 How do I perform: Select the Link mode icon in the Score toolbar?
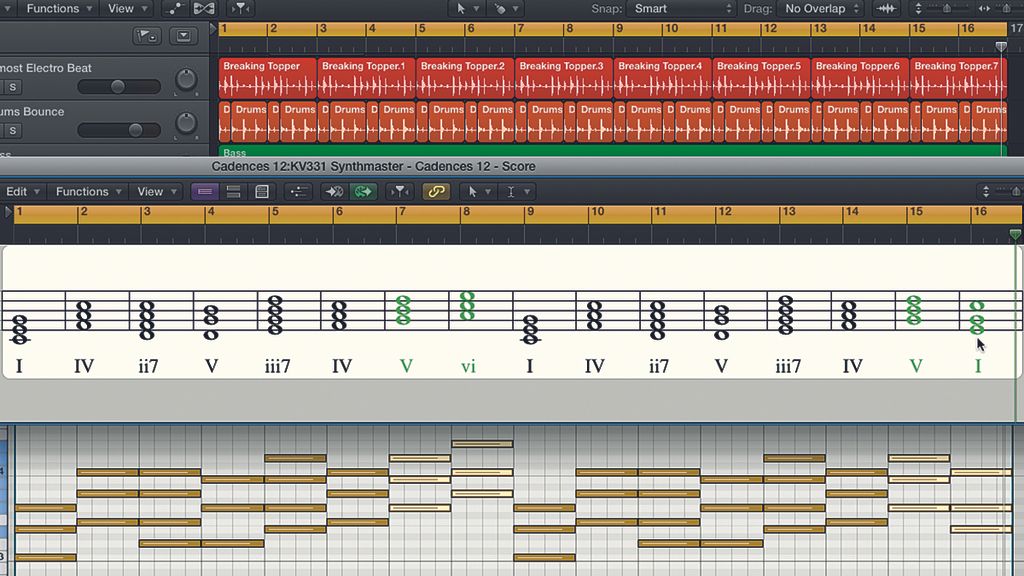click(436, 190)
